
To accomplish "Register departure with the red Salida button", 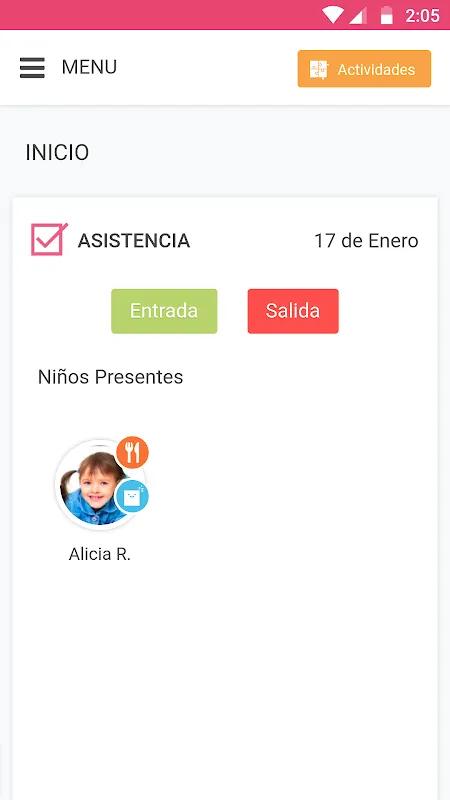I will click(x=293, y=311).
